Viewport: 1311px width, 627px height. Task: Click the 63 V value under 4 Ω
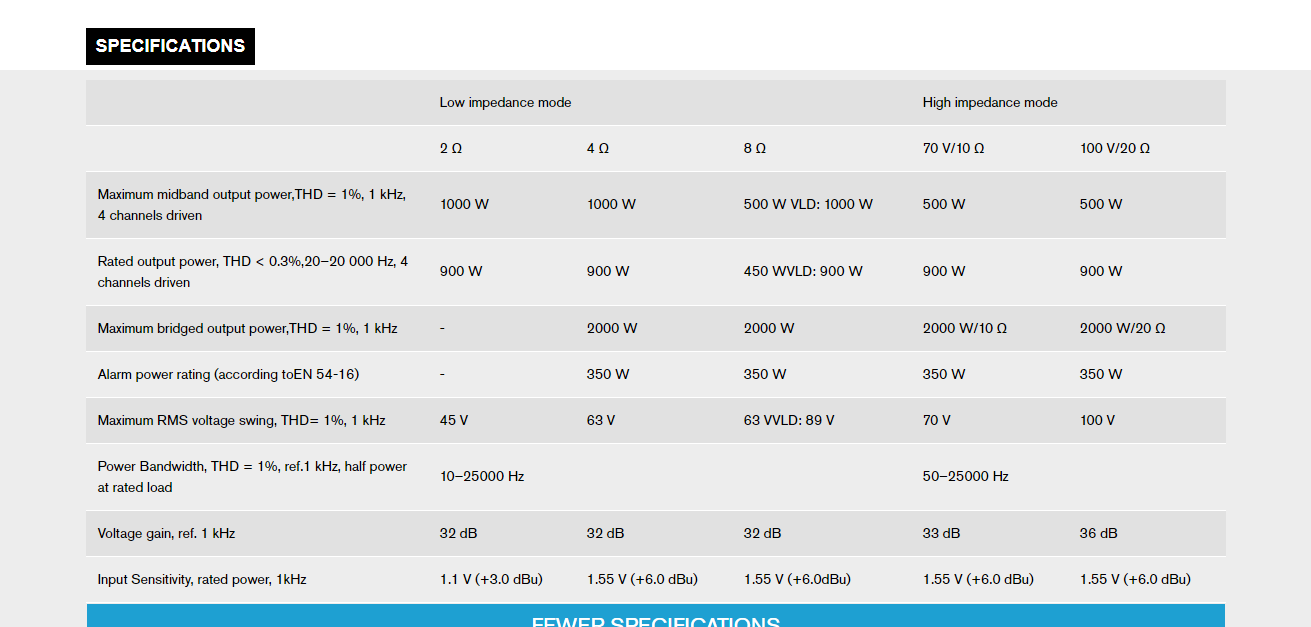[x=601, y=421]
